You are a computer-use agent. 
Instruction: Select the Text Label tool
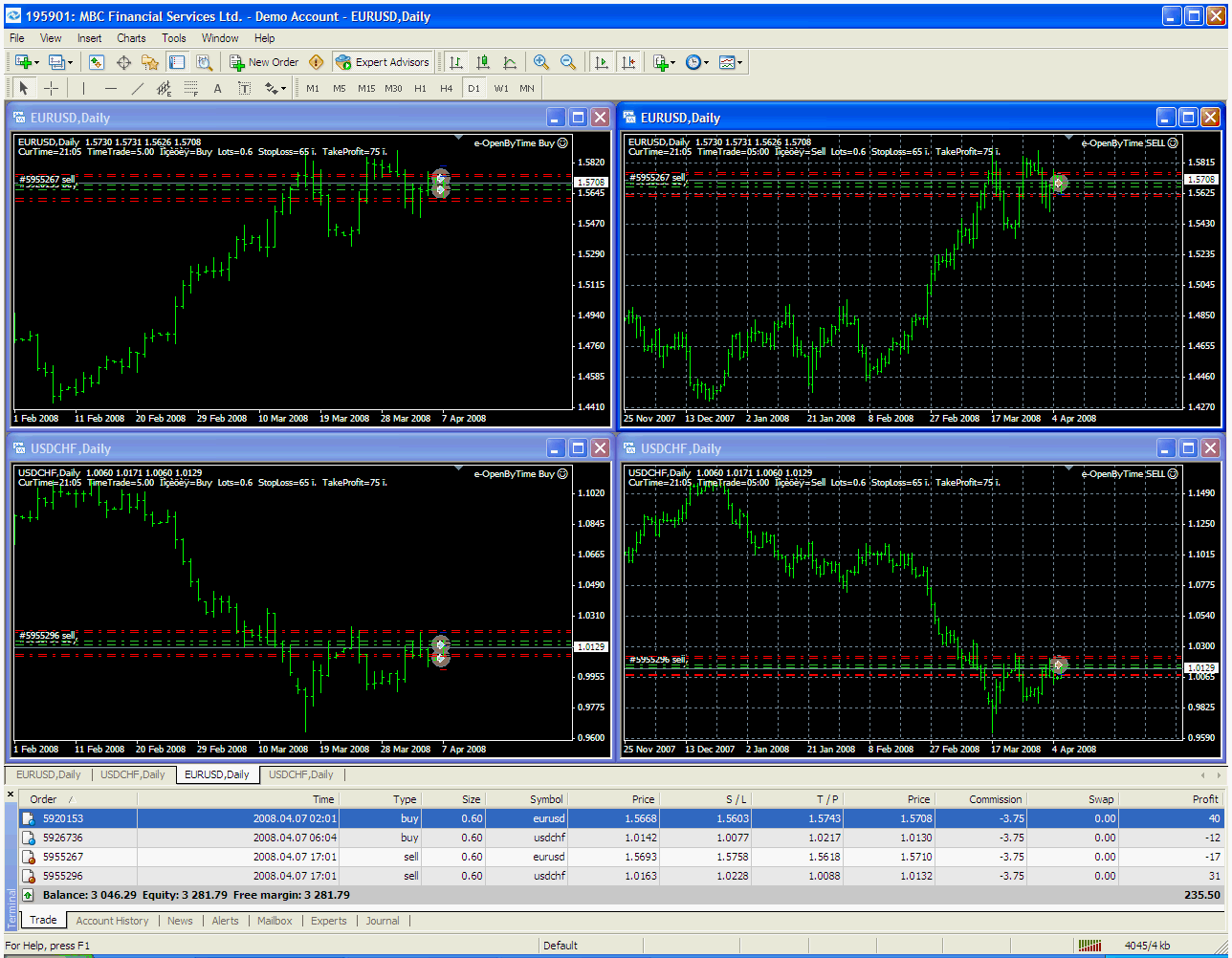tap(244, 88)
